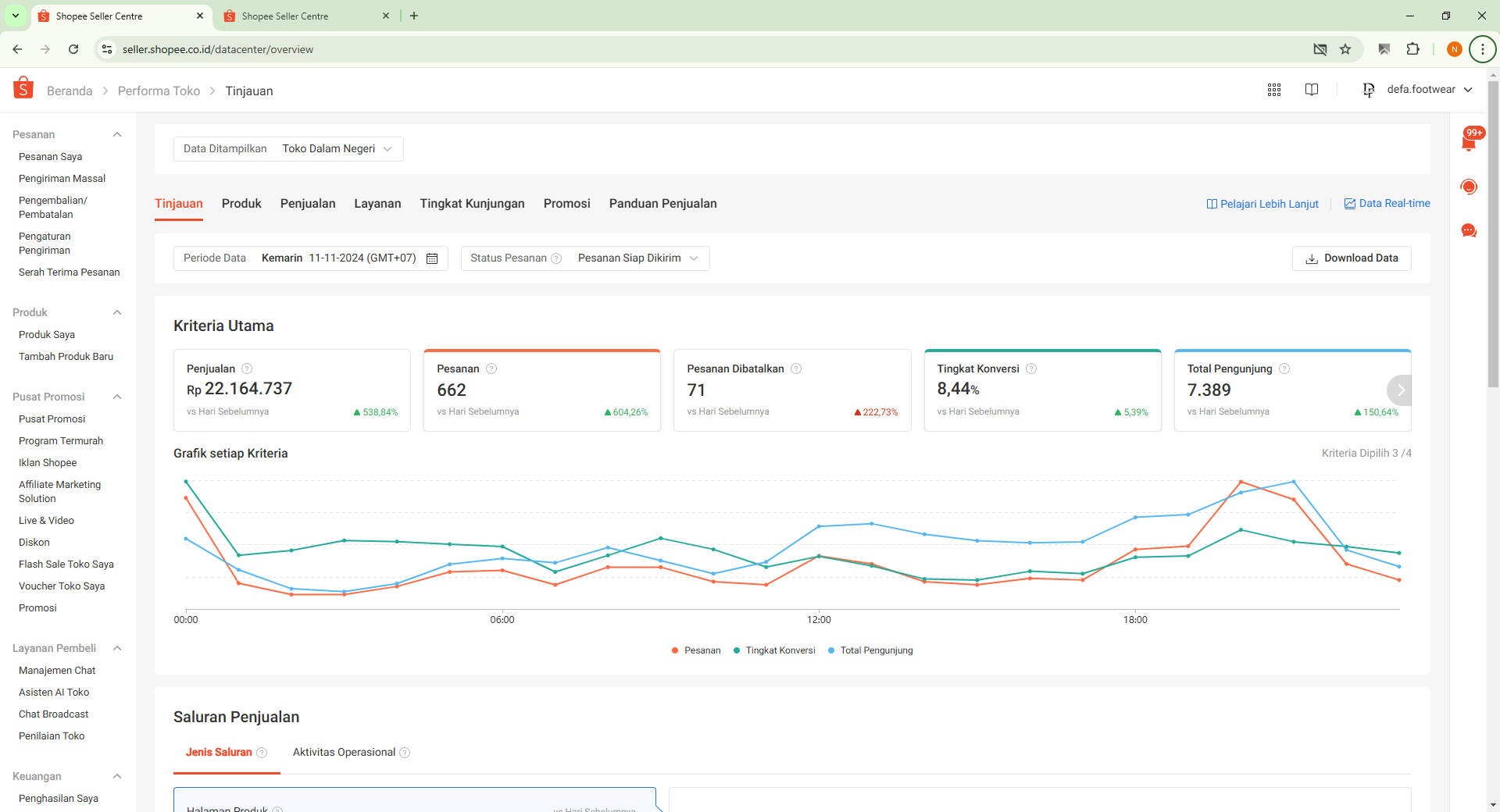Click the Shopee logo icon
Image resolution: width=1500 pixels, height=812 pixels.
[x=23, y=88]
